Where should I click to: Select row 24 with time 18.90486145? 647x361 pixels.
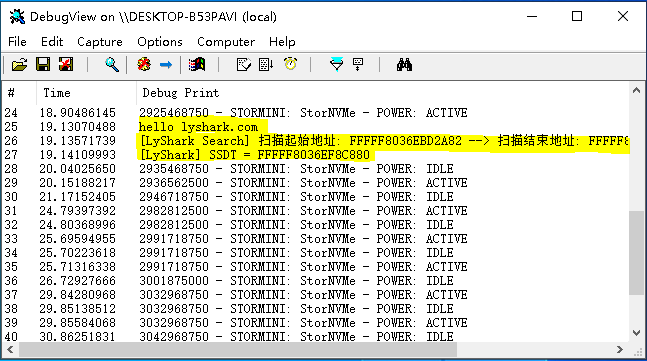click(x=316, y=113)
